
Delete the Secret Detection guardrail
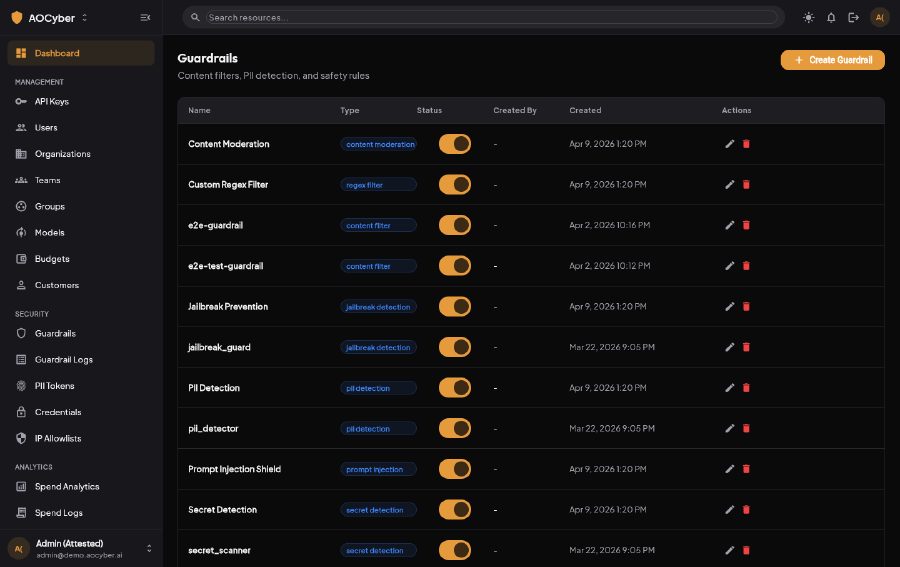click(x=746, y=510)
